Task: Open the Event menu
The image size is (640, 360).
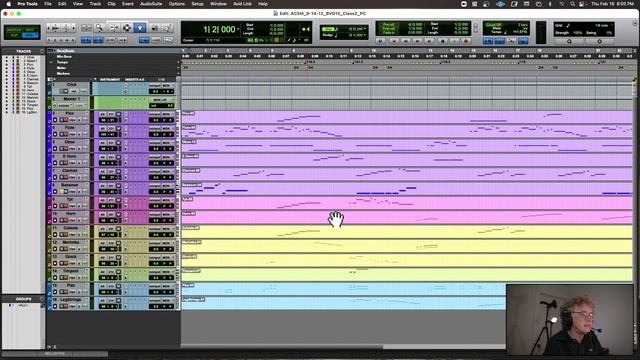Action: click(128, 4)
